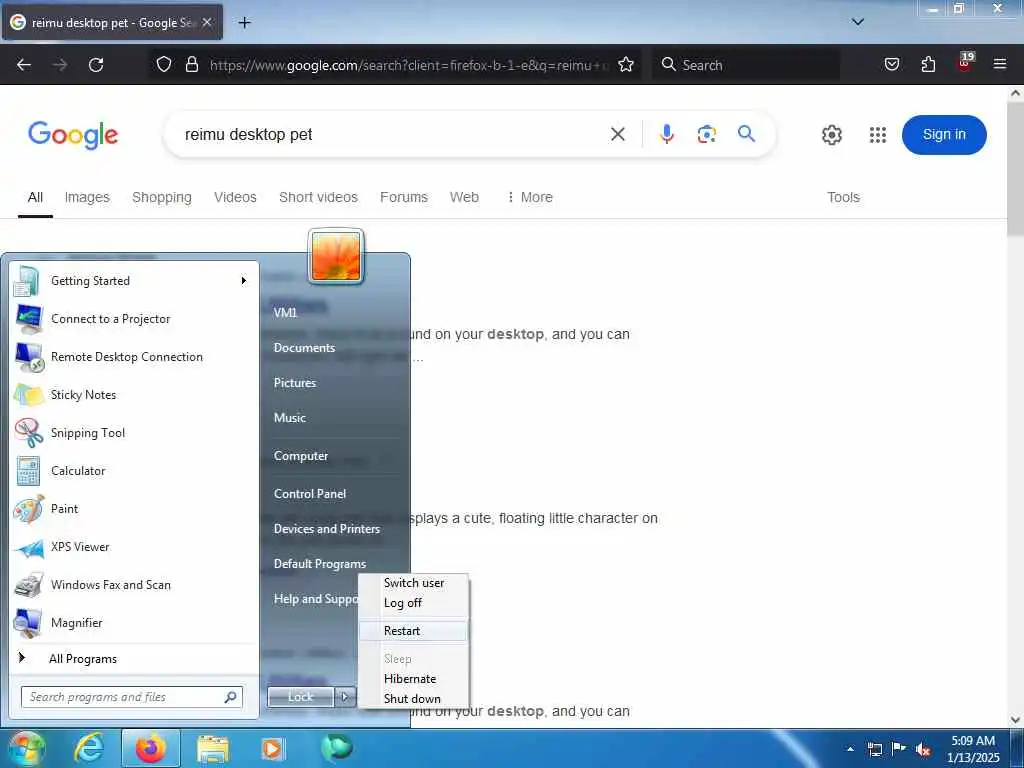Viewport: 1024px width, 768px height.
Task: Open Short videos results tab
Action: [318, 197]
